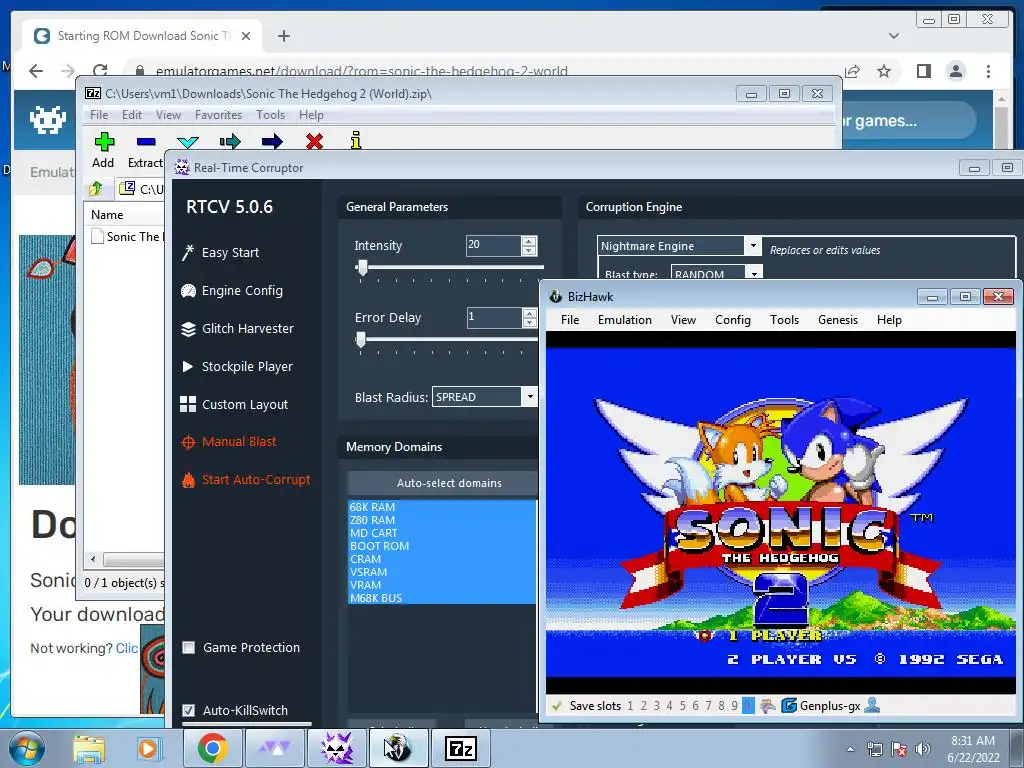Viewport: 1024px width, 768px height.
Task: Click the icon right of save slot 0
Action: click(768, 706)
